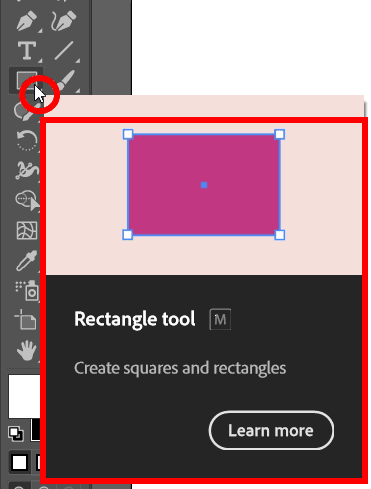Screen dimensions: 371x489
Task: Pick the Eyedropper tool
Action: click(26, 260)
